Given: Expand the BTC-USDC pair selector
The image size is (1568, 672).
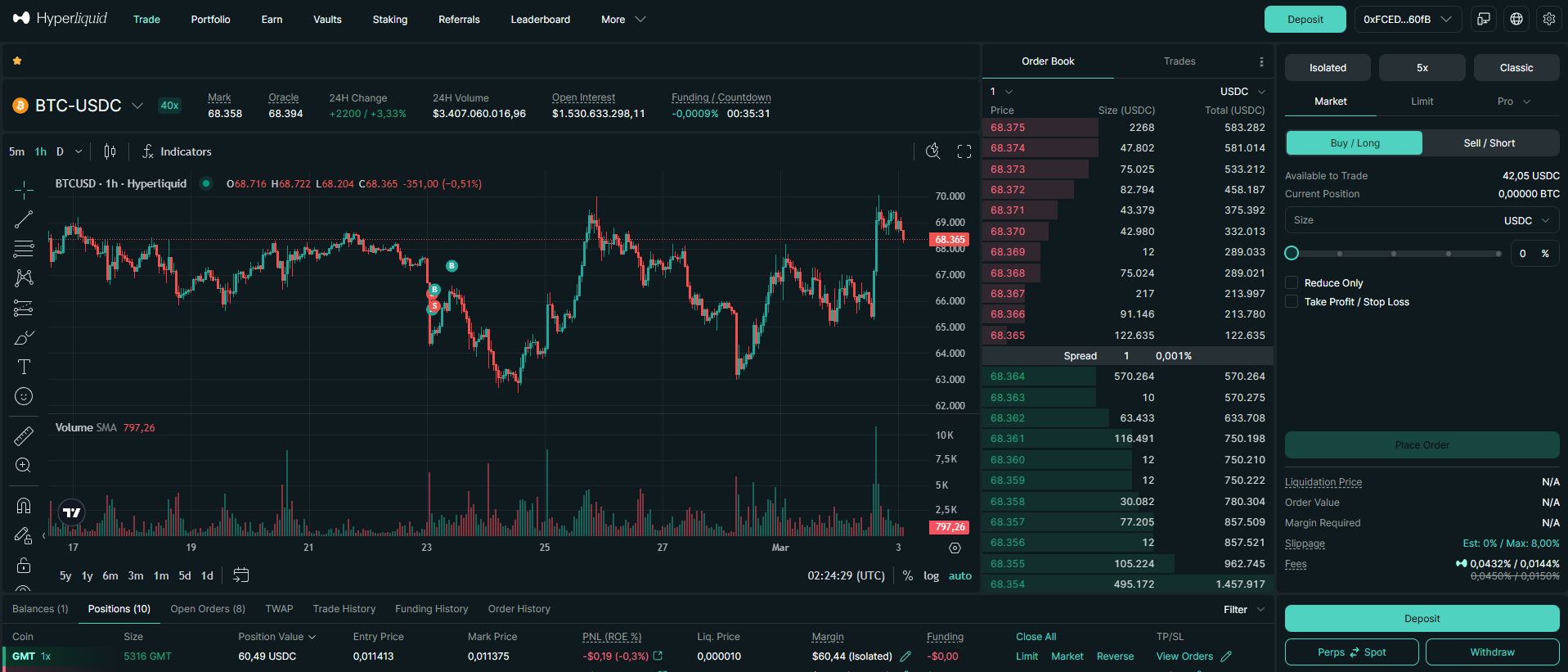Looking at the screenshot, I should point(137,106).
